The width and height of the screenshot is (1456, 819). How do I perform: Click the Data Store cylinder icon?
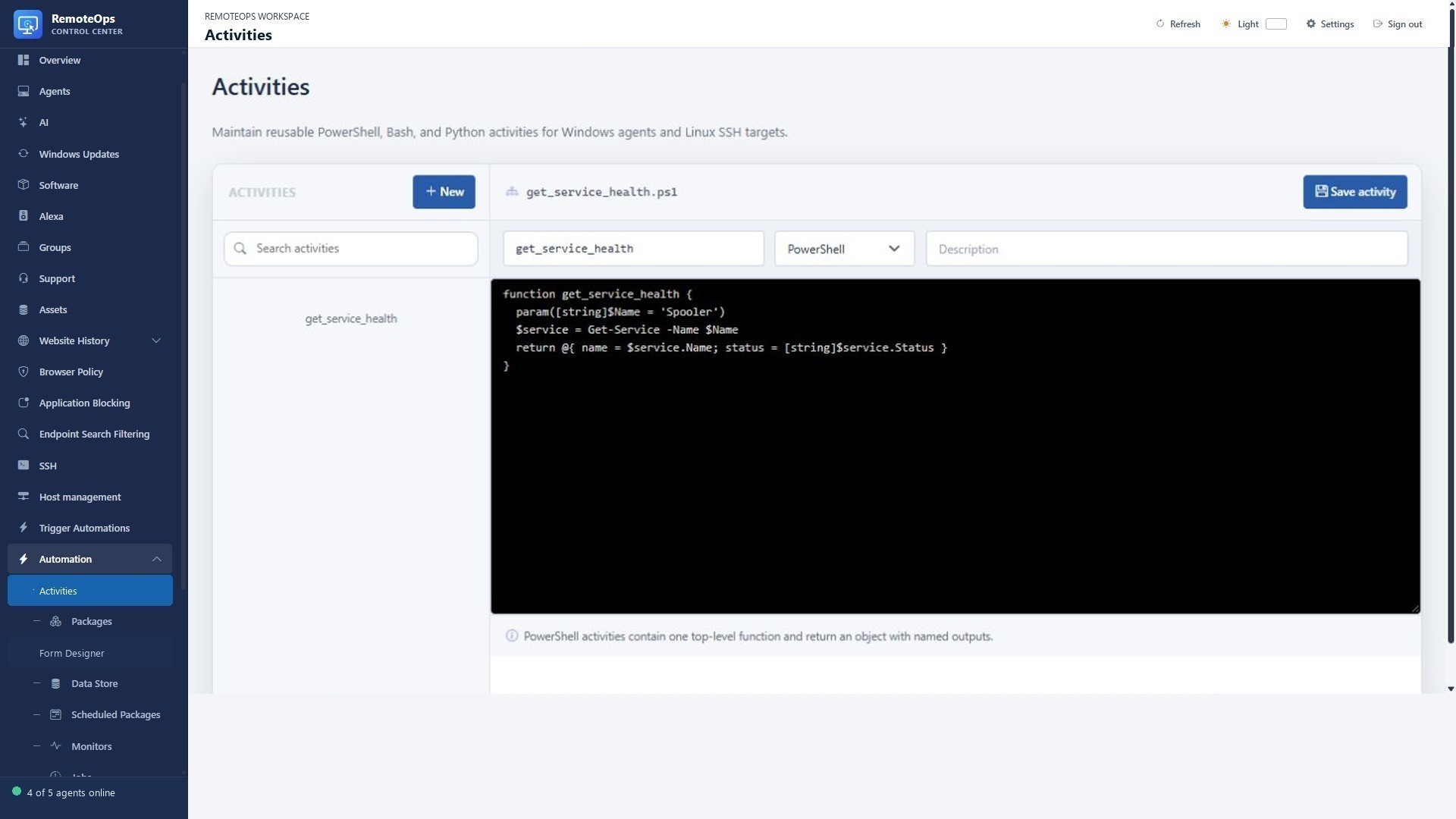55,683
